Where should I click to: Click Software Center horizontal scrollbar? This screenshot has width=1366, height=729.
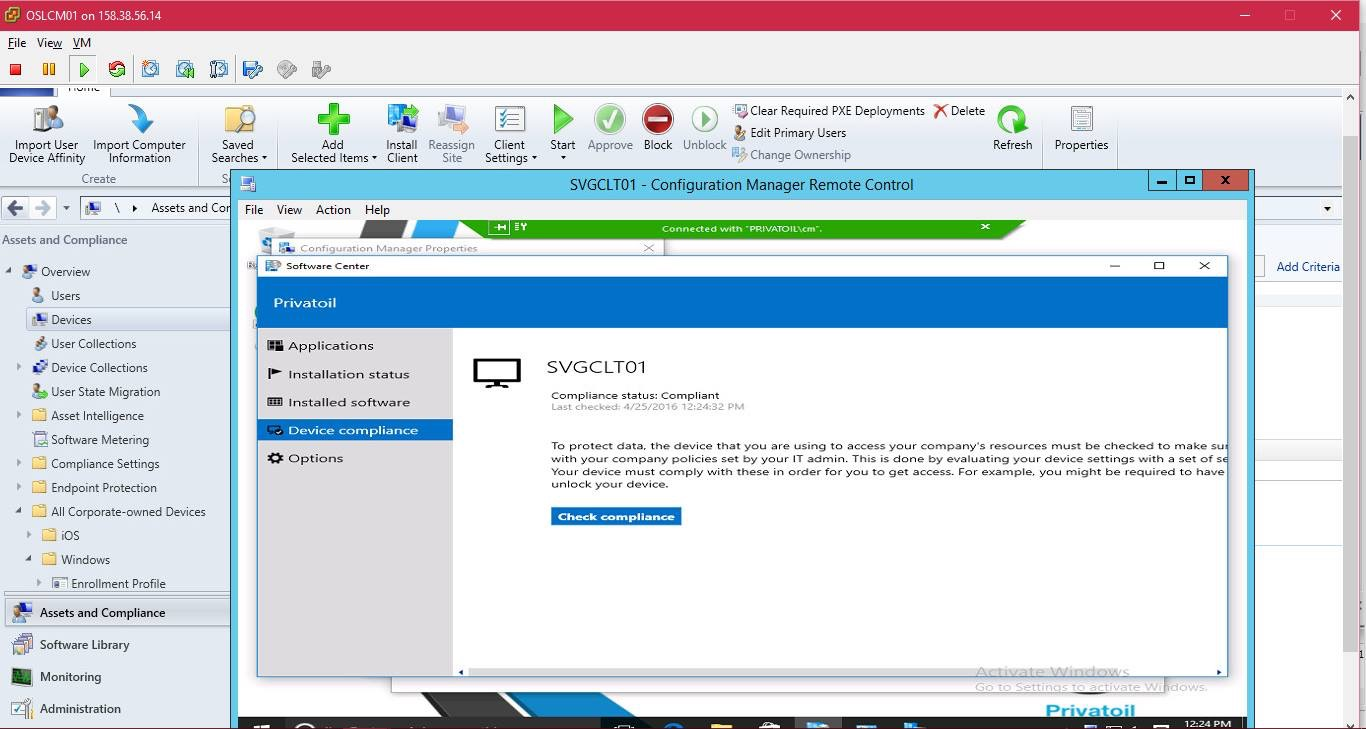pos(840,672)
